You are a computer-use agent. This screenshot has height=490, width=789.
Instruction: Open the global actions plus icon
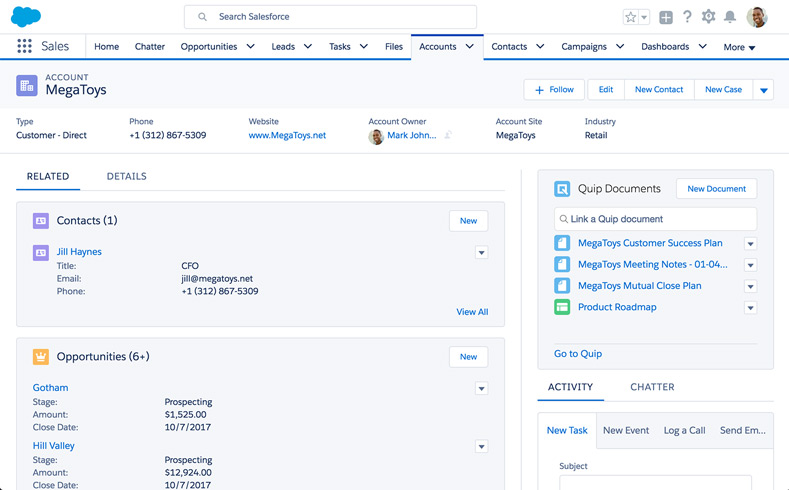coord(666,17)
